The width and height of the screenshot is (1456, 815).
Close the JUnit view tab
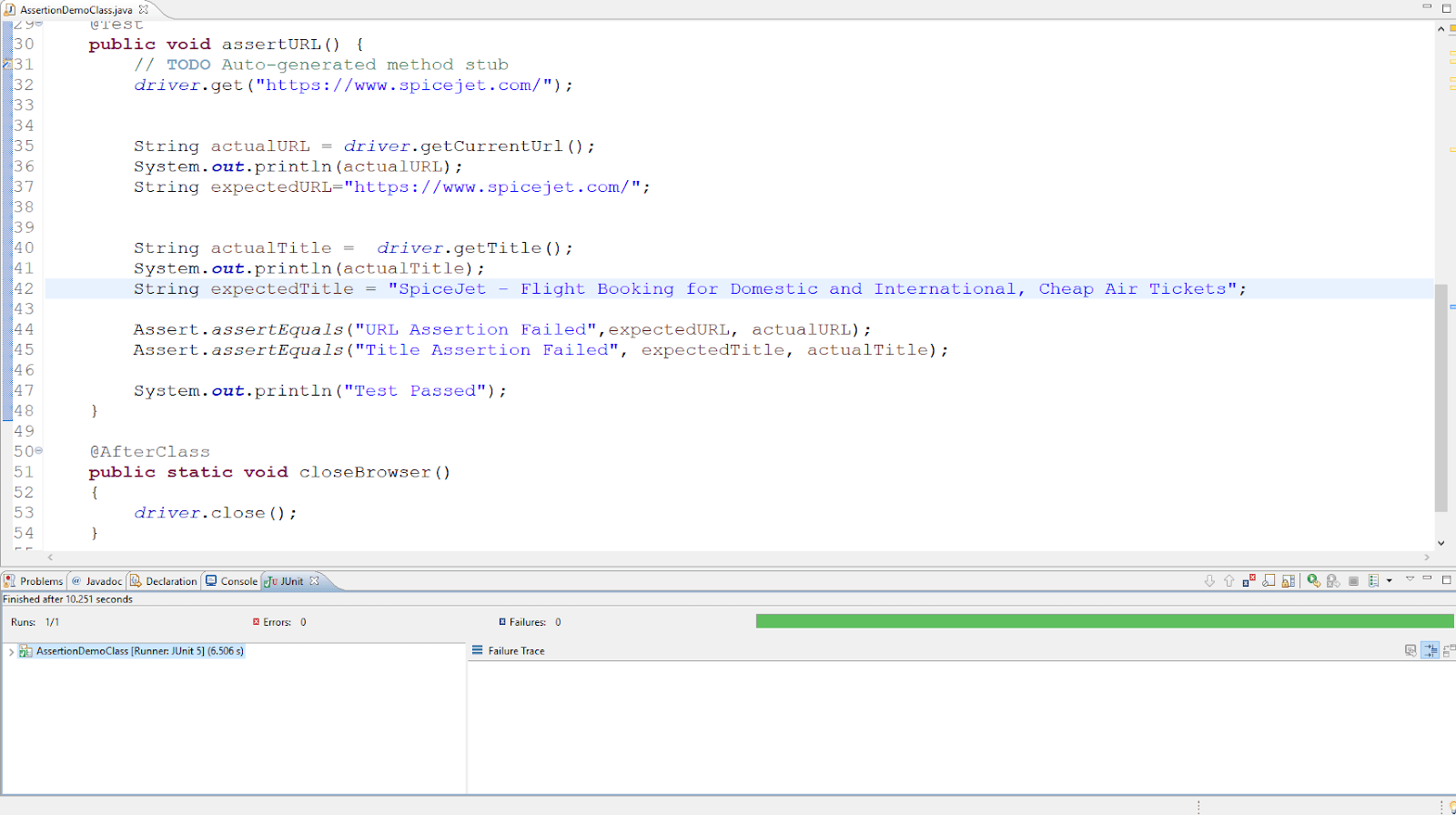(x=315, y=580)
